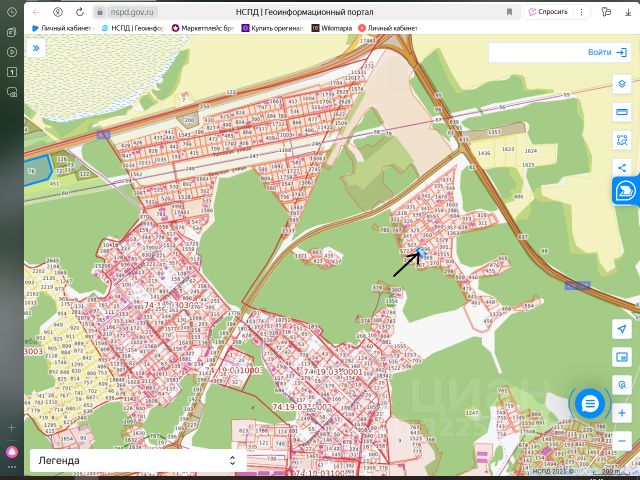
Task: Open the map layers icon
Action: pyautogui.click(x=622, y=84)
